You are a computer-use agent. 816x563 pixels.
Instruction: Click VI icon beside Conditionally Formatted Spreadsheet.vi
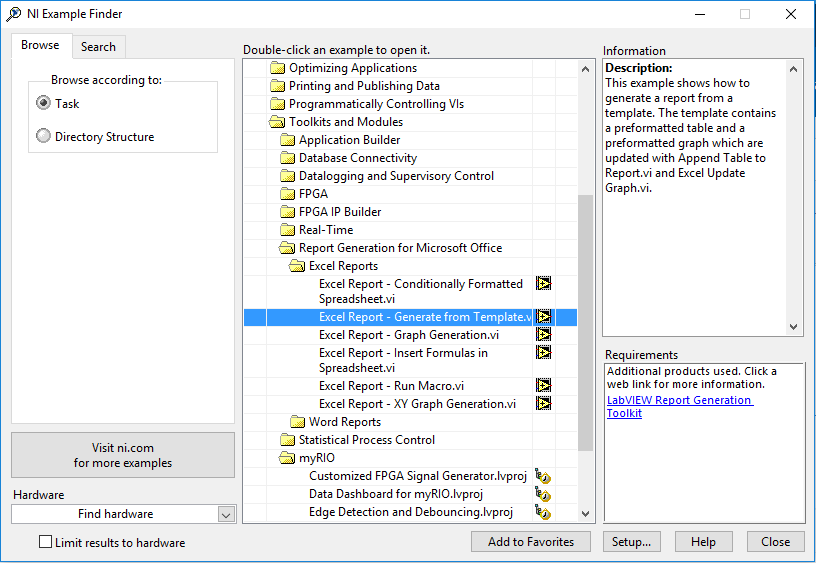(x=543, y=284)
